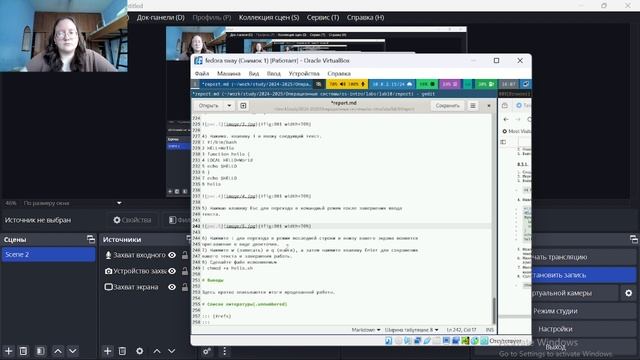Pop out the Scenes dock panel

(91, 239)
